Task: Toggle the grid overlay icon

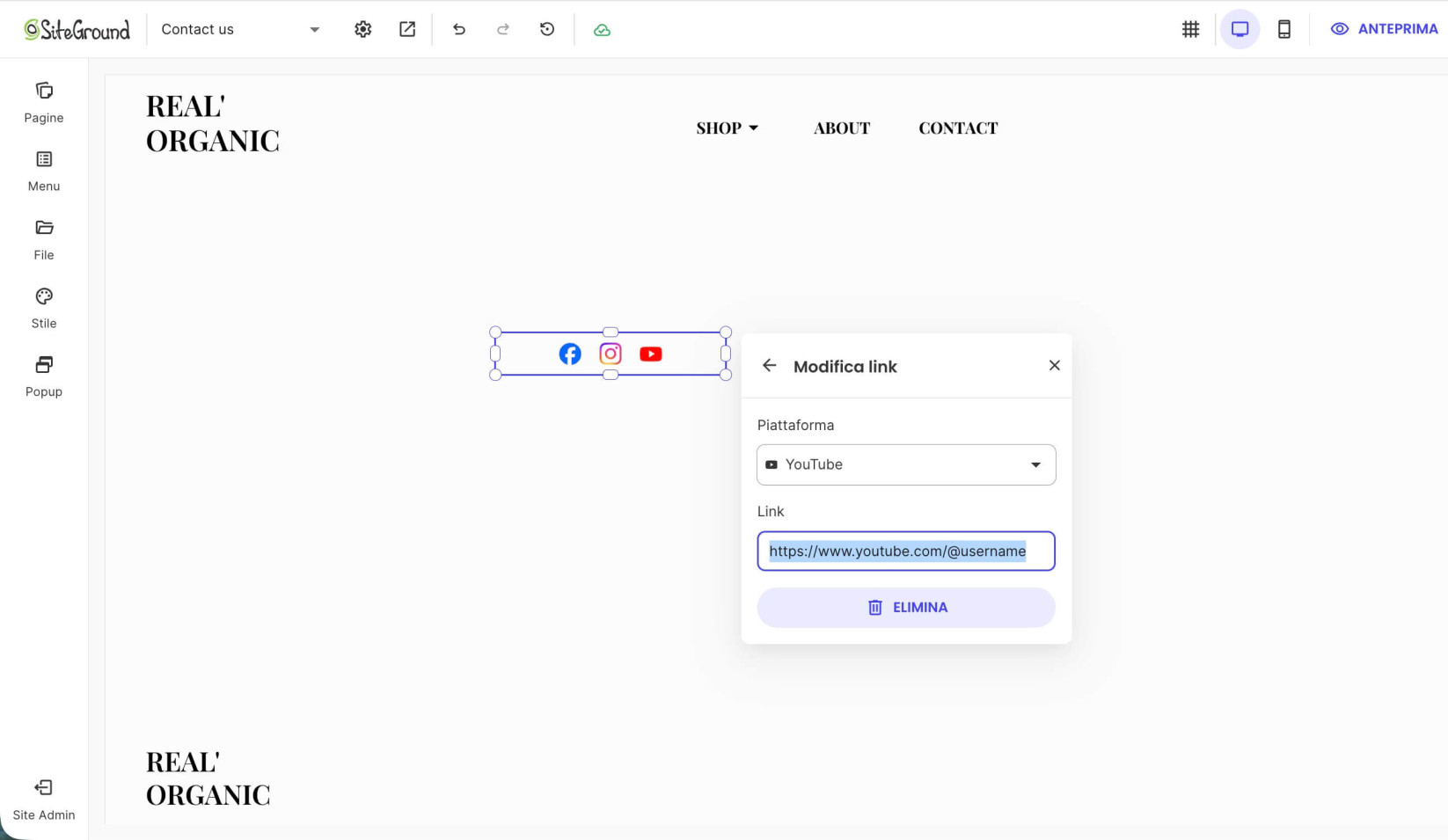Action: click(1190, 29)
